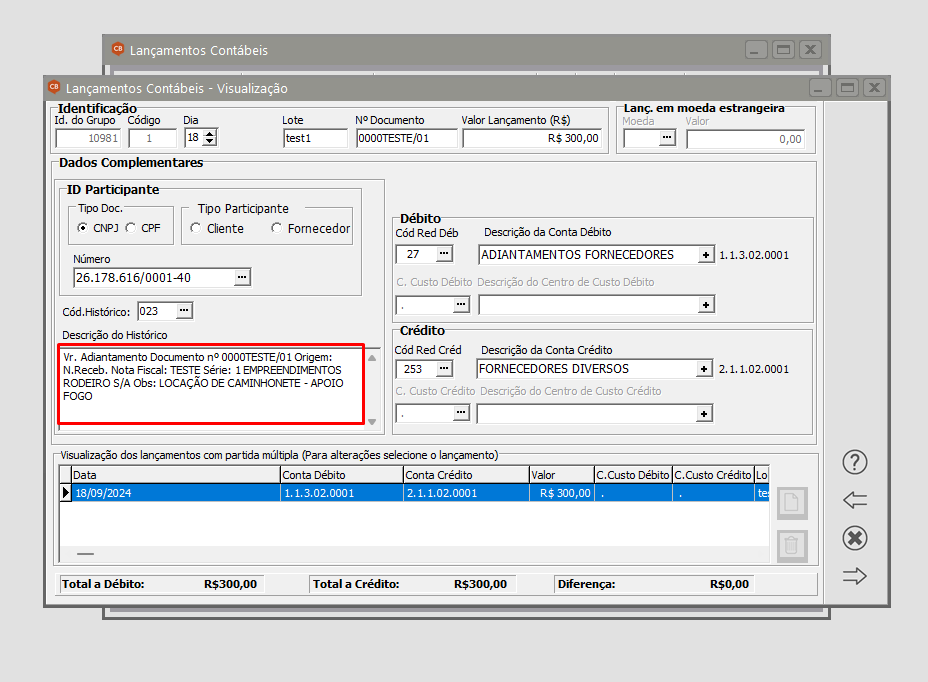Click plus button beside ADIANTAMENTOS FORNECEDORES

tap(705, 255)
